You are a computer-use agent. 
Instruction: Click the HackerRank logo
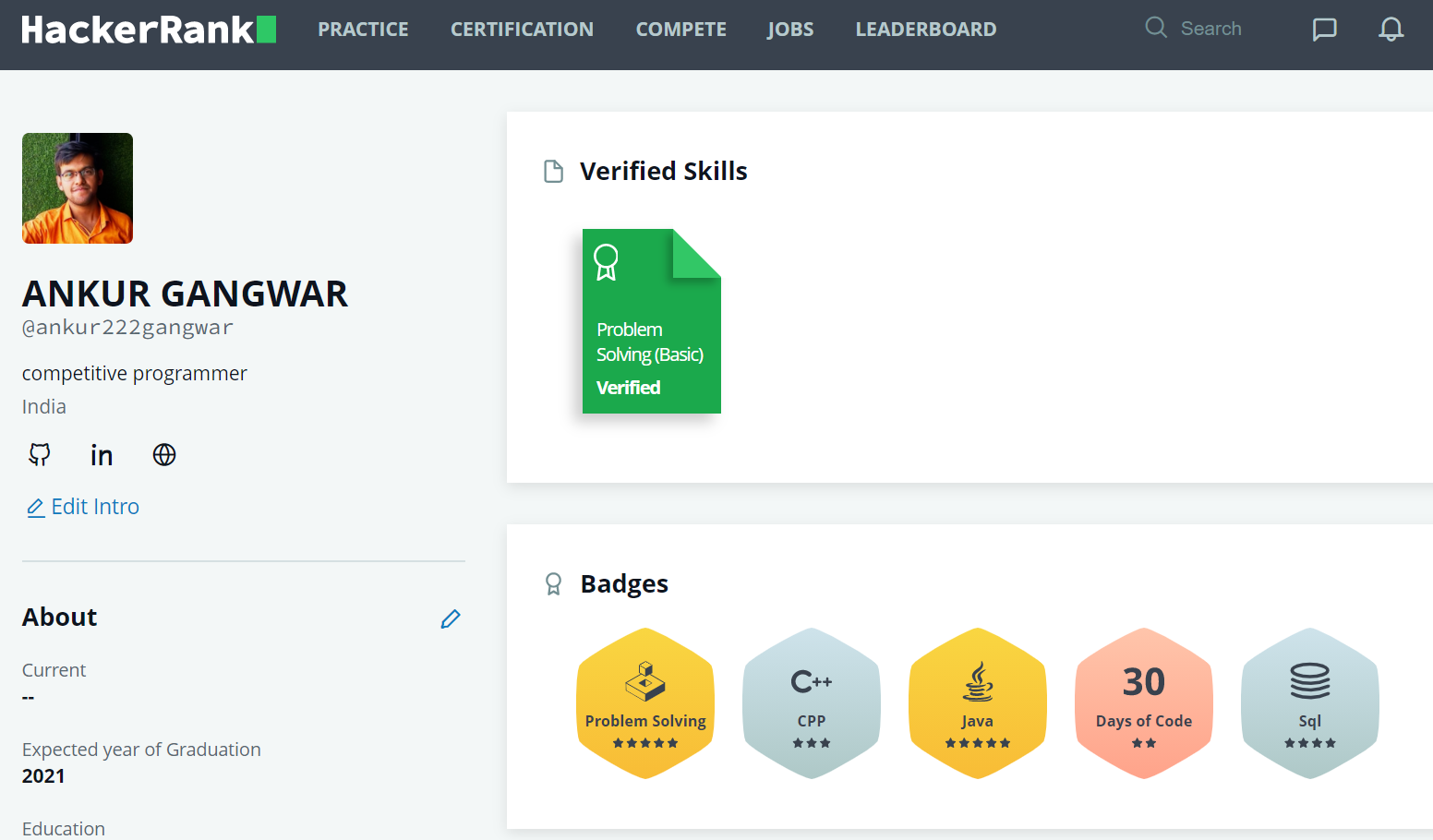pos(149,30)
